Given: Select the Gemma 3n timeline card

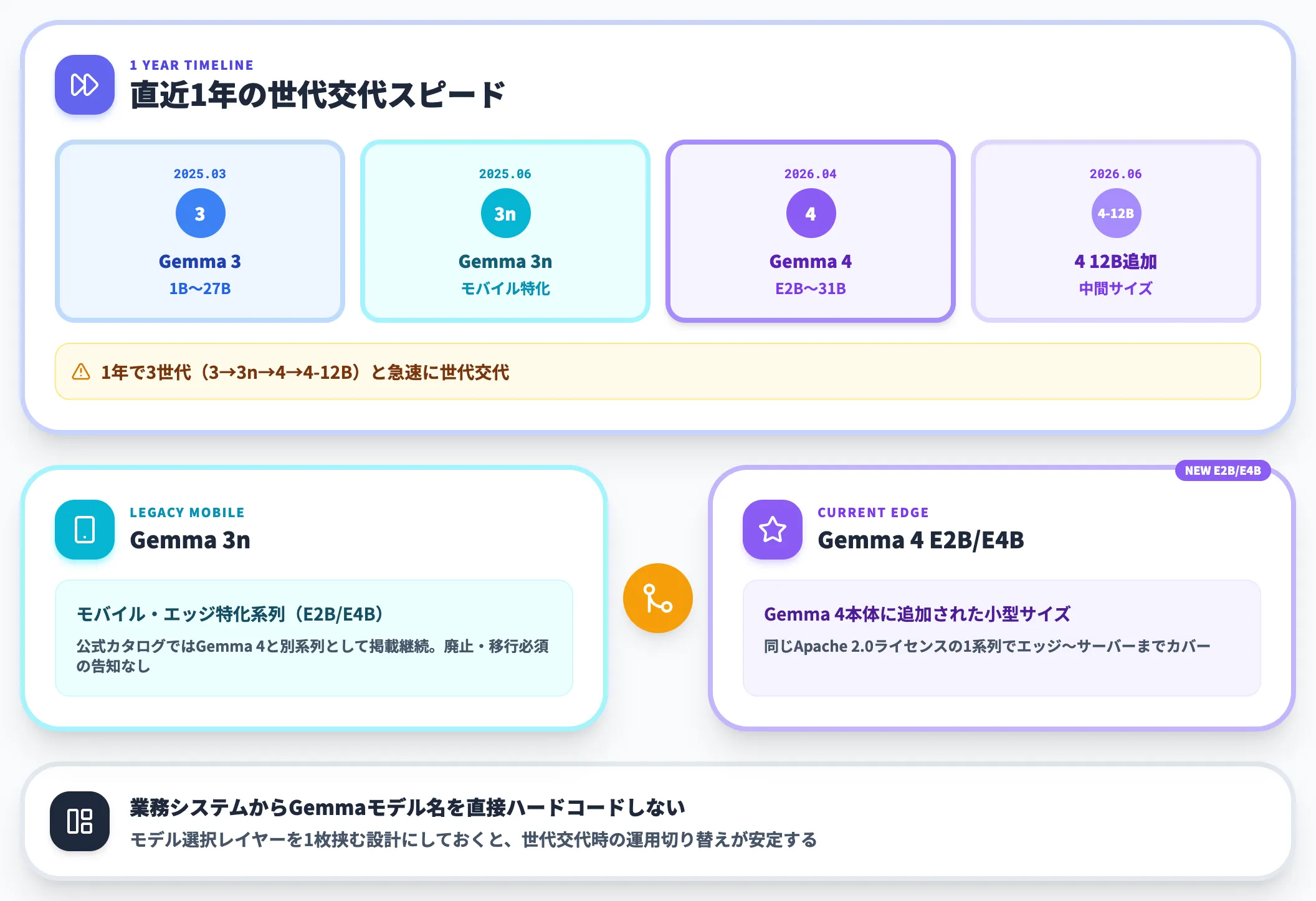Looking at the screenshot, I should tap(505, 231).
